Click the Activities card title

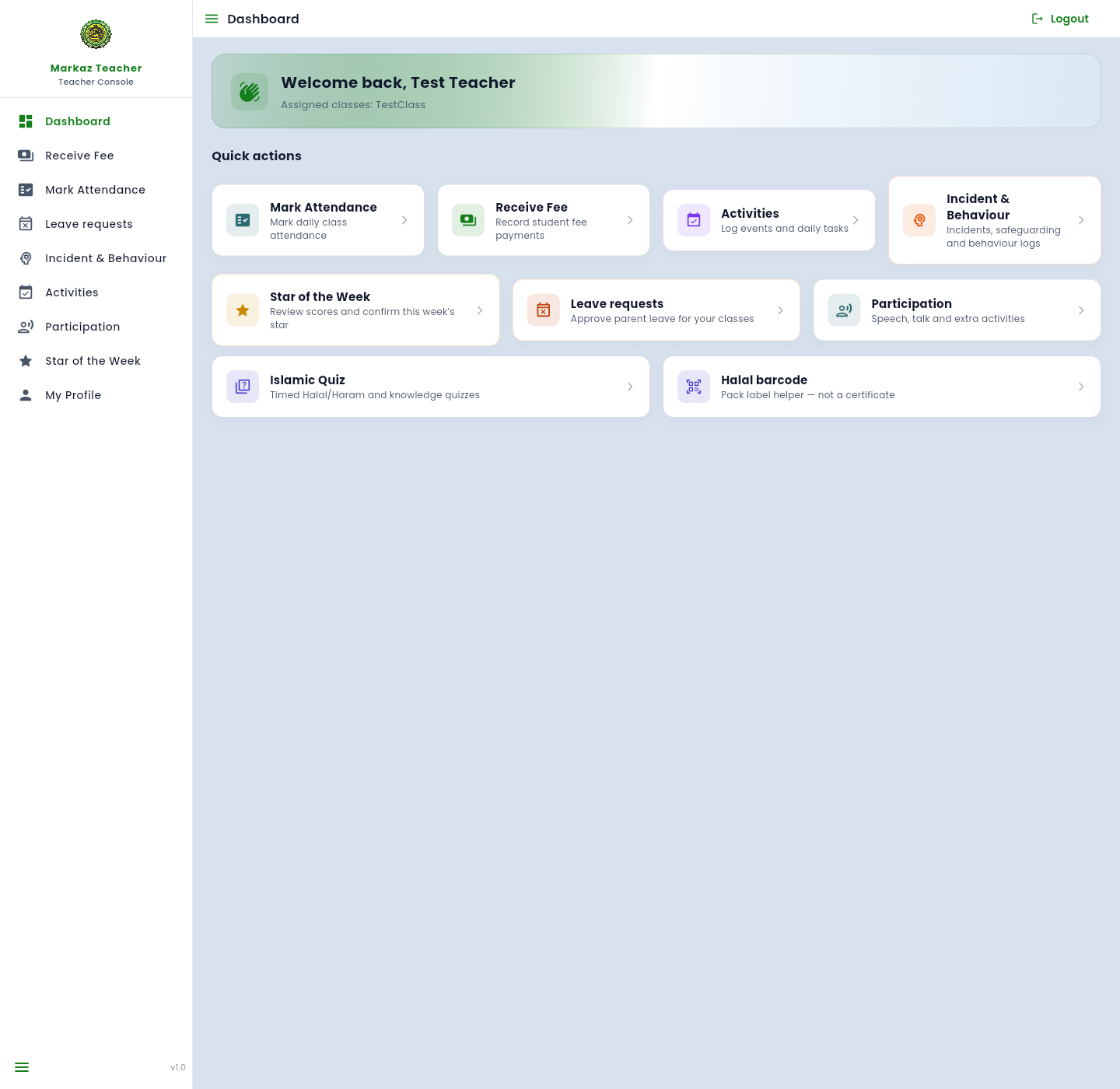tap(750, 213)
